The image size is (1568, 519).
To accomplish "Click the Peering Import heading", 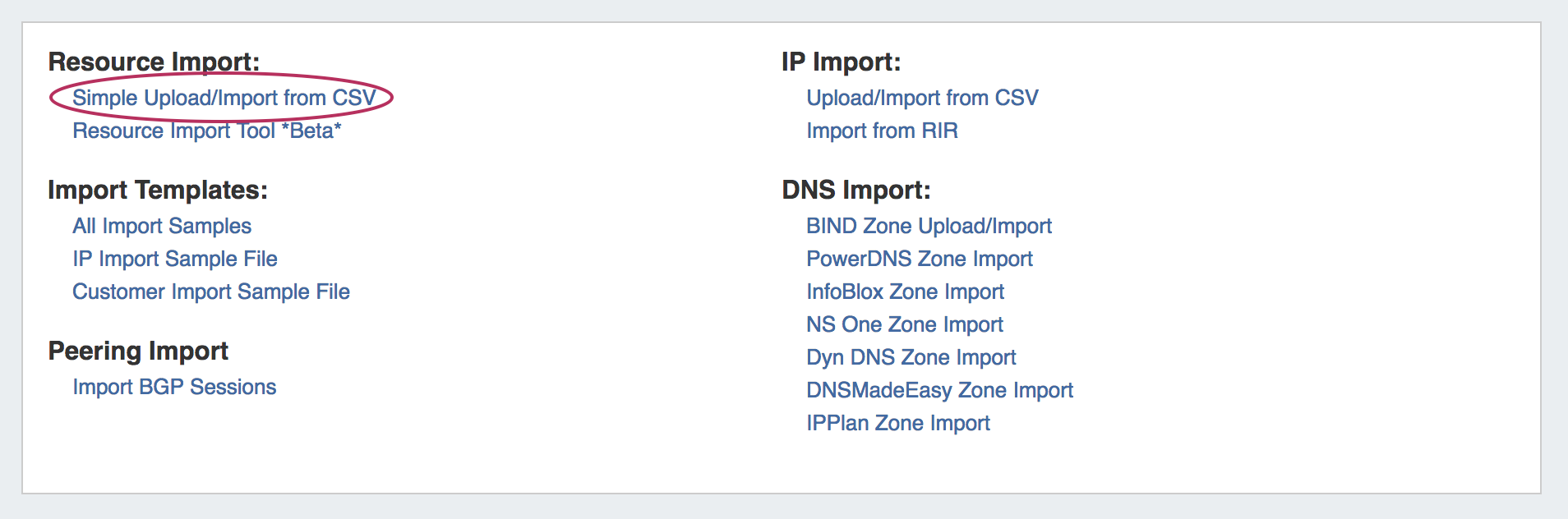I will click(x=138, y=351).
